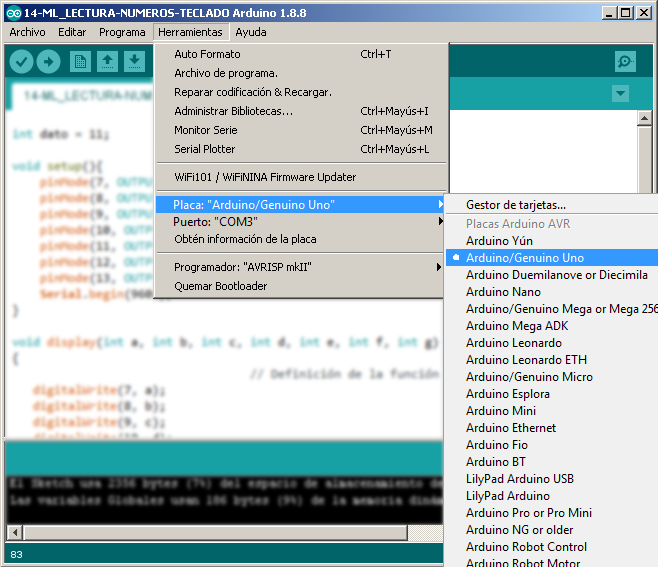Screen dimensions: 658x567
Task: Click the Verify checkmark toolbar icon
Action: (x=21, y=62)
